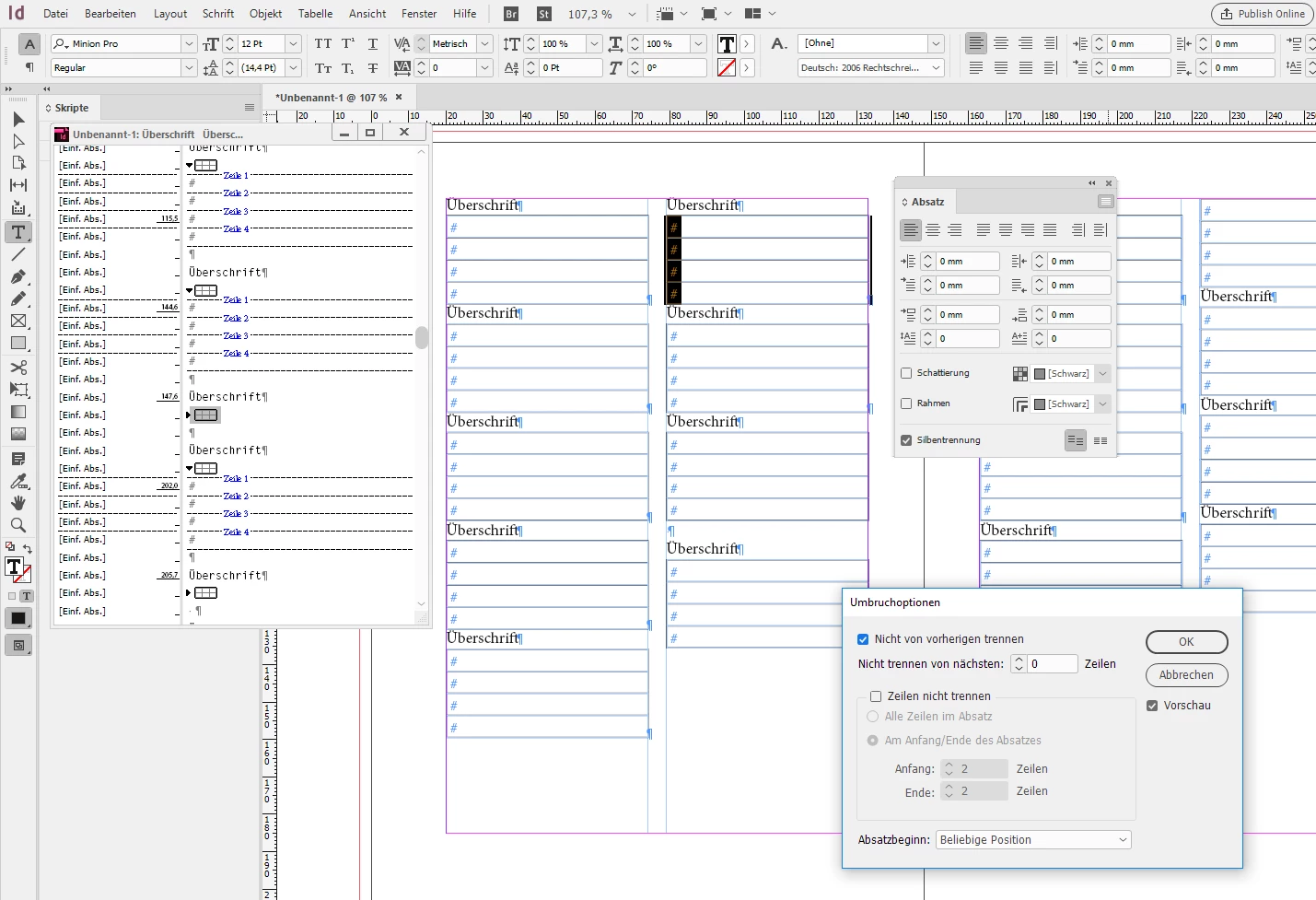
Task: Select the Pen tool
Action: tap(18, 276)
